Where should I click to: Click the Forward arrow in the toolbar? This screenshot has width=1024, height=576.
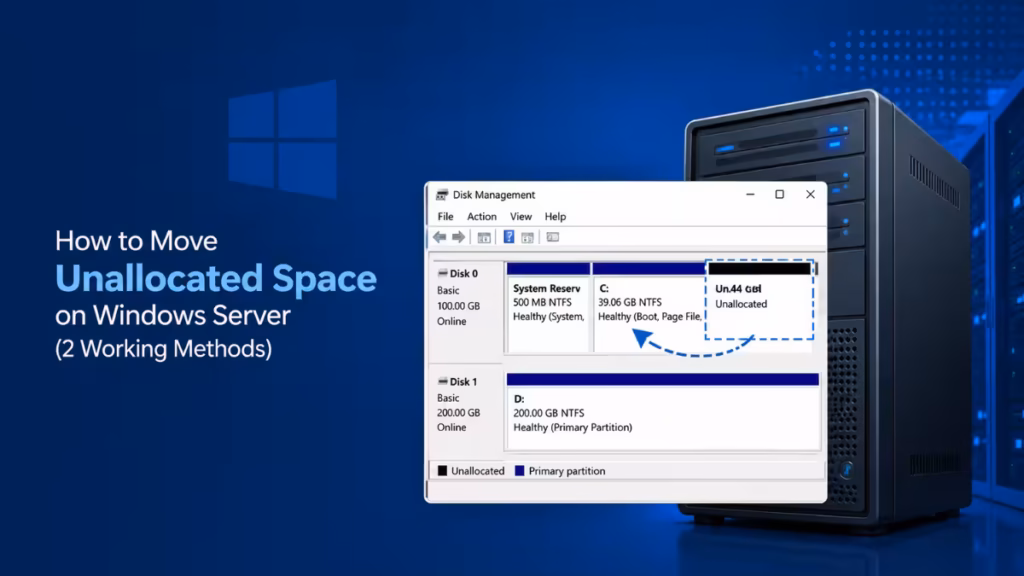pos(458,237)
